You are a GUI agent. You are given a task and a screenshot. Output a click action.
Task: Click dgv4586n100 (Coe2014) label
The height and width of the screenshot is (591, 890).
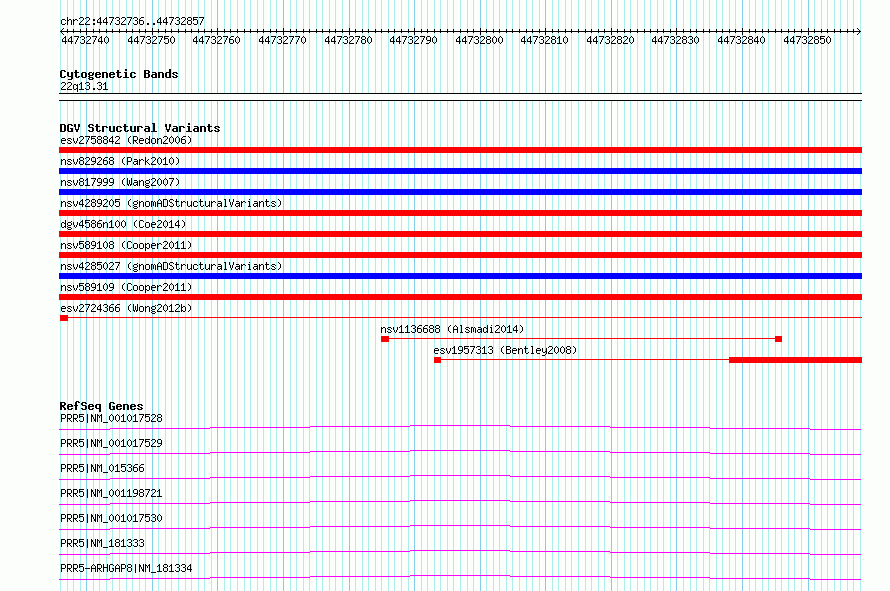click(x=123, y=224)
